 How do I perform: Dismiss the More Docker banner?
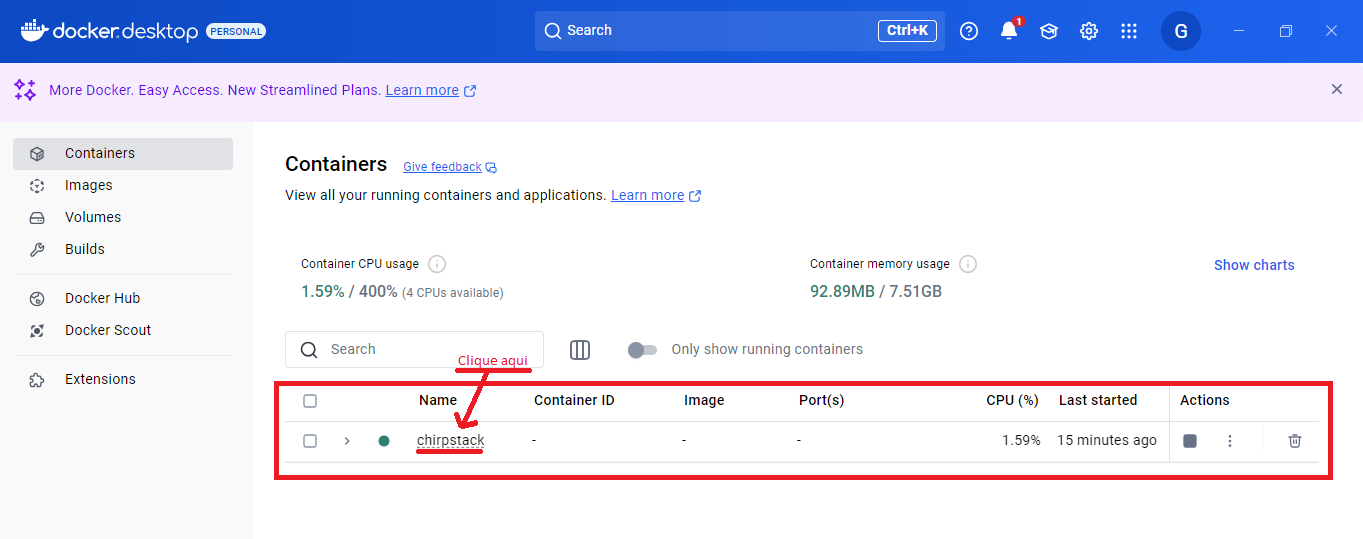click(1337, 89)
